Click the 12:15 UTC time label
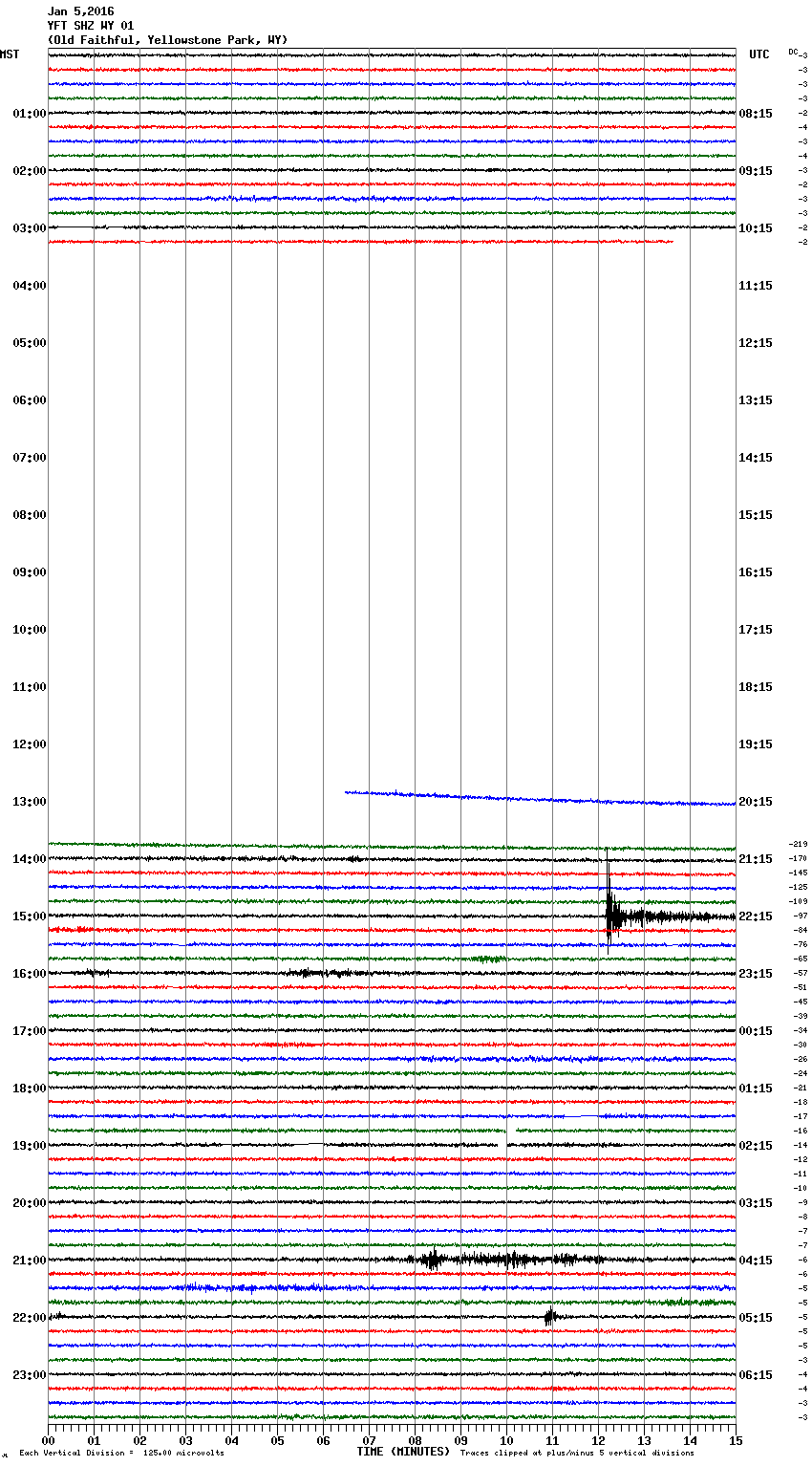The height and width of the screenshot is (1466, 812). [x=756, y=343]
